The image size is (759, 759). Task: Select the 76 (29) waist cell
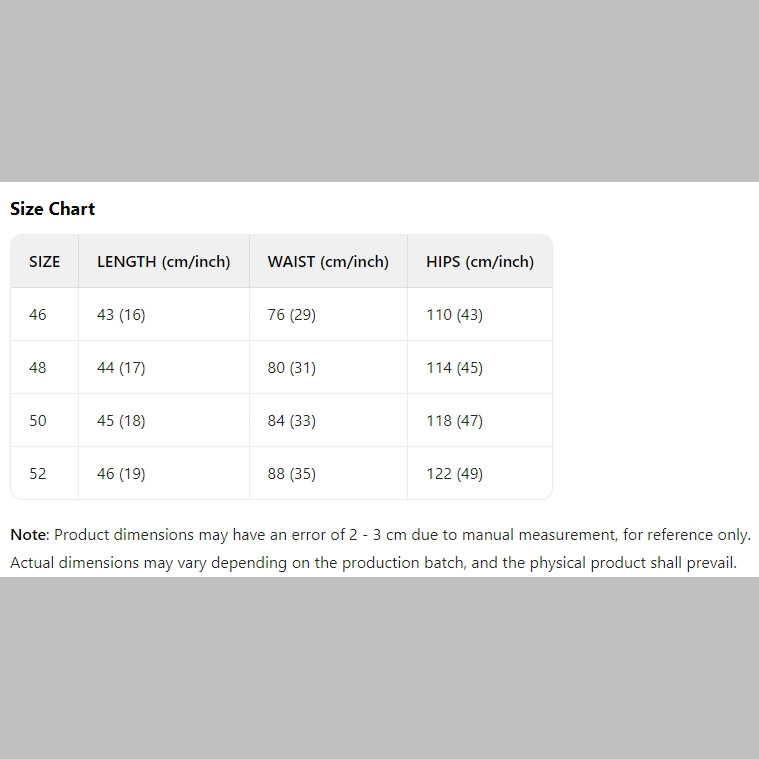291,315
